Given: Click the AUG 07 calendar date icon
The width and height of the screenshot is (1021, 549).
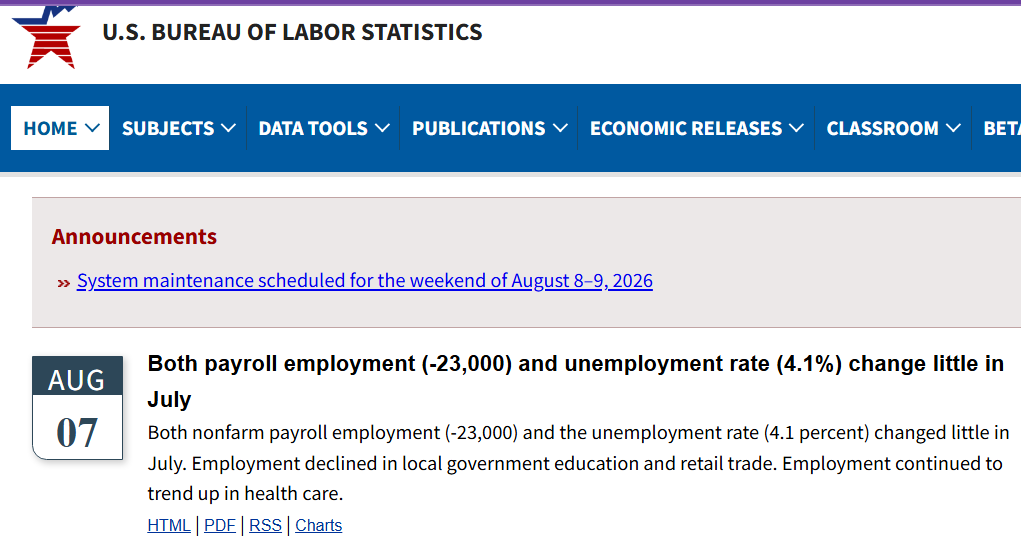Looking at the screenshot, I should [x=77, y=408].
